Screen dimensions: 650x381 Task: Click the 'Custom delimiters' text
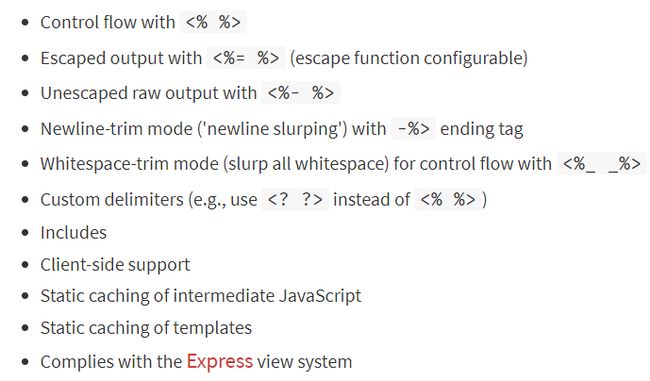point(112,199)
